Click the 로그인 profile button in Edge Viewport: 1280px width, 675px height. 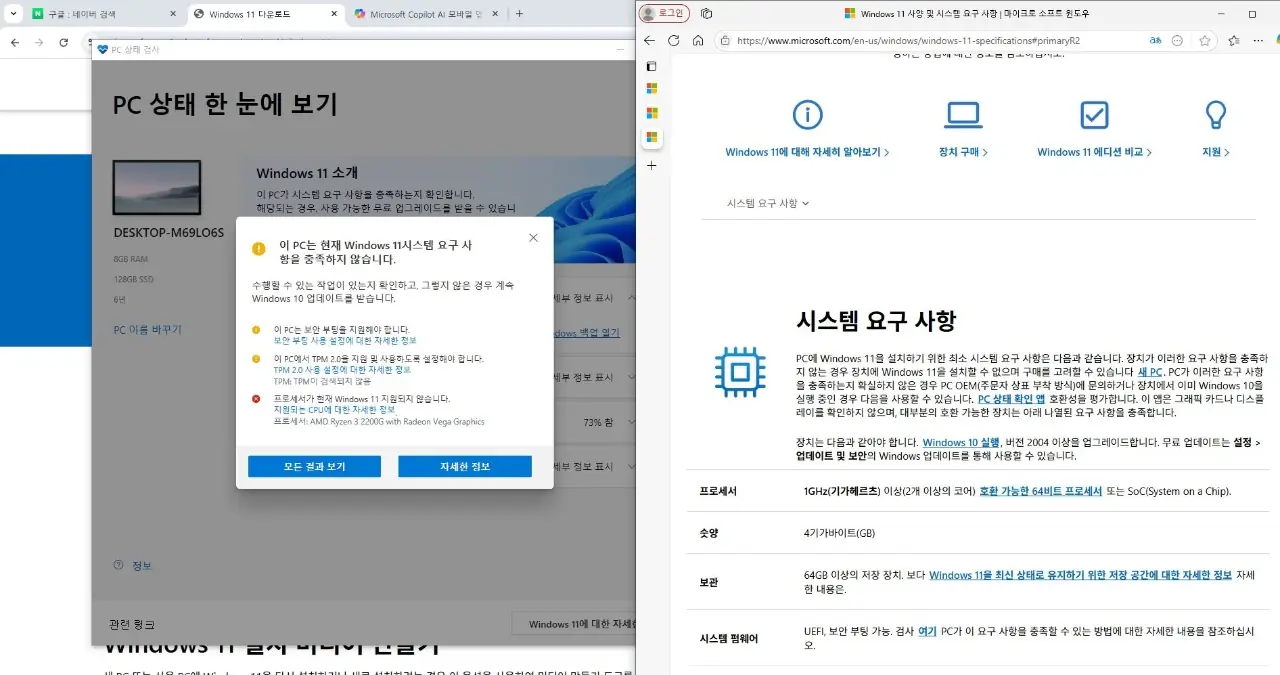(664, 14)
